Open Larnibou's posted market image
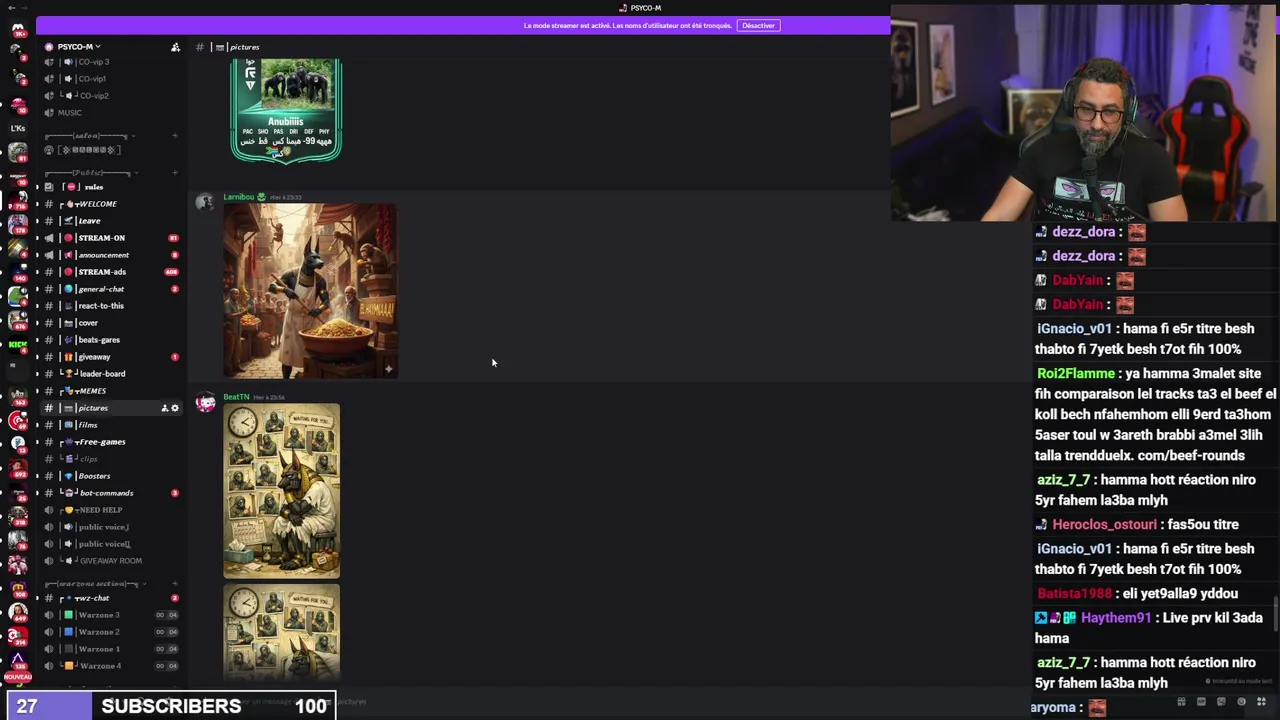Viewport: 1280px width, 720px height. (x=310, y=291)
